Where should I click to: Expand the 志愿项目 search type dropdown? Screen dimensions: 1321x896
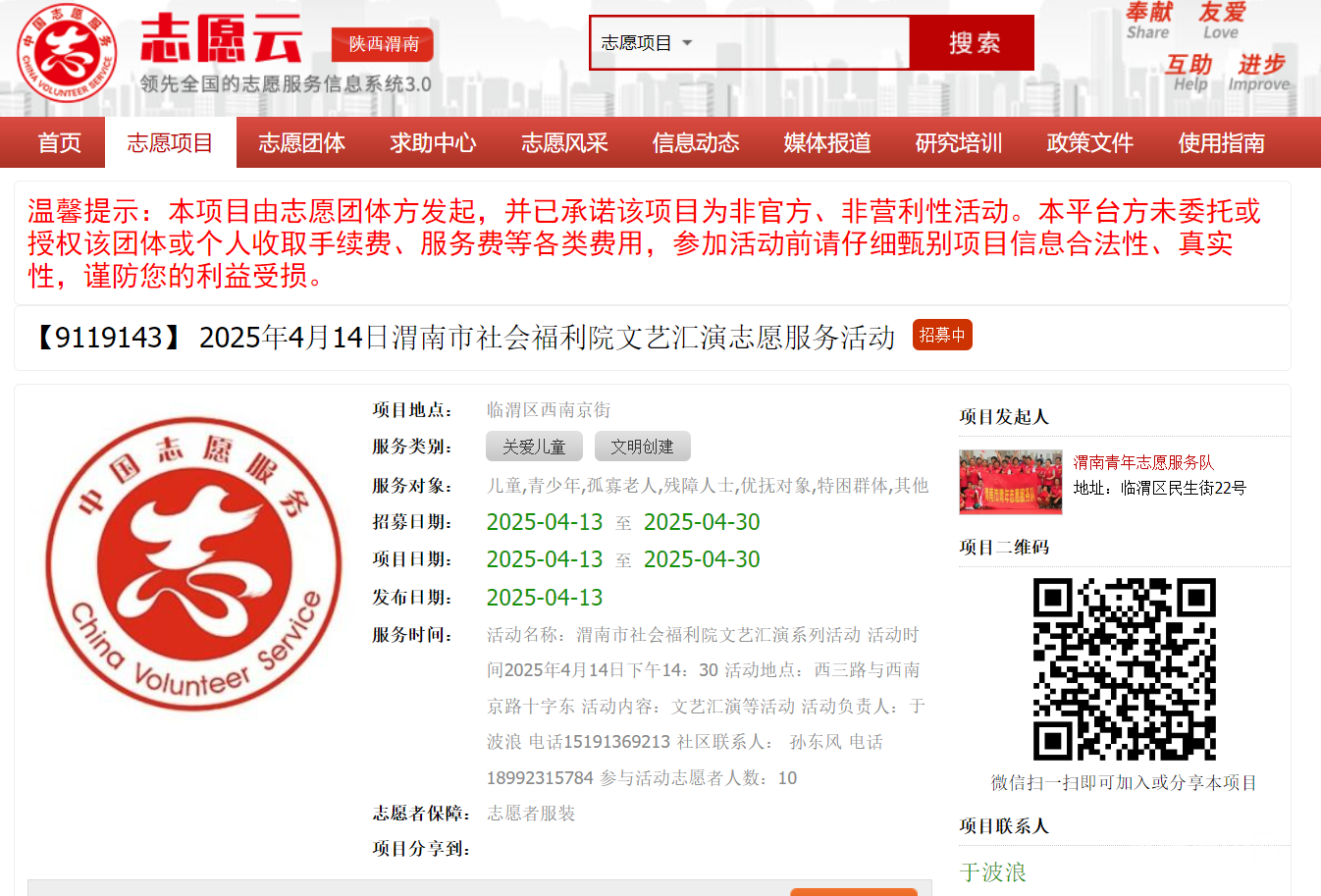click(647, 43)
